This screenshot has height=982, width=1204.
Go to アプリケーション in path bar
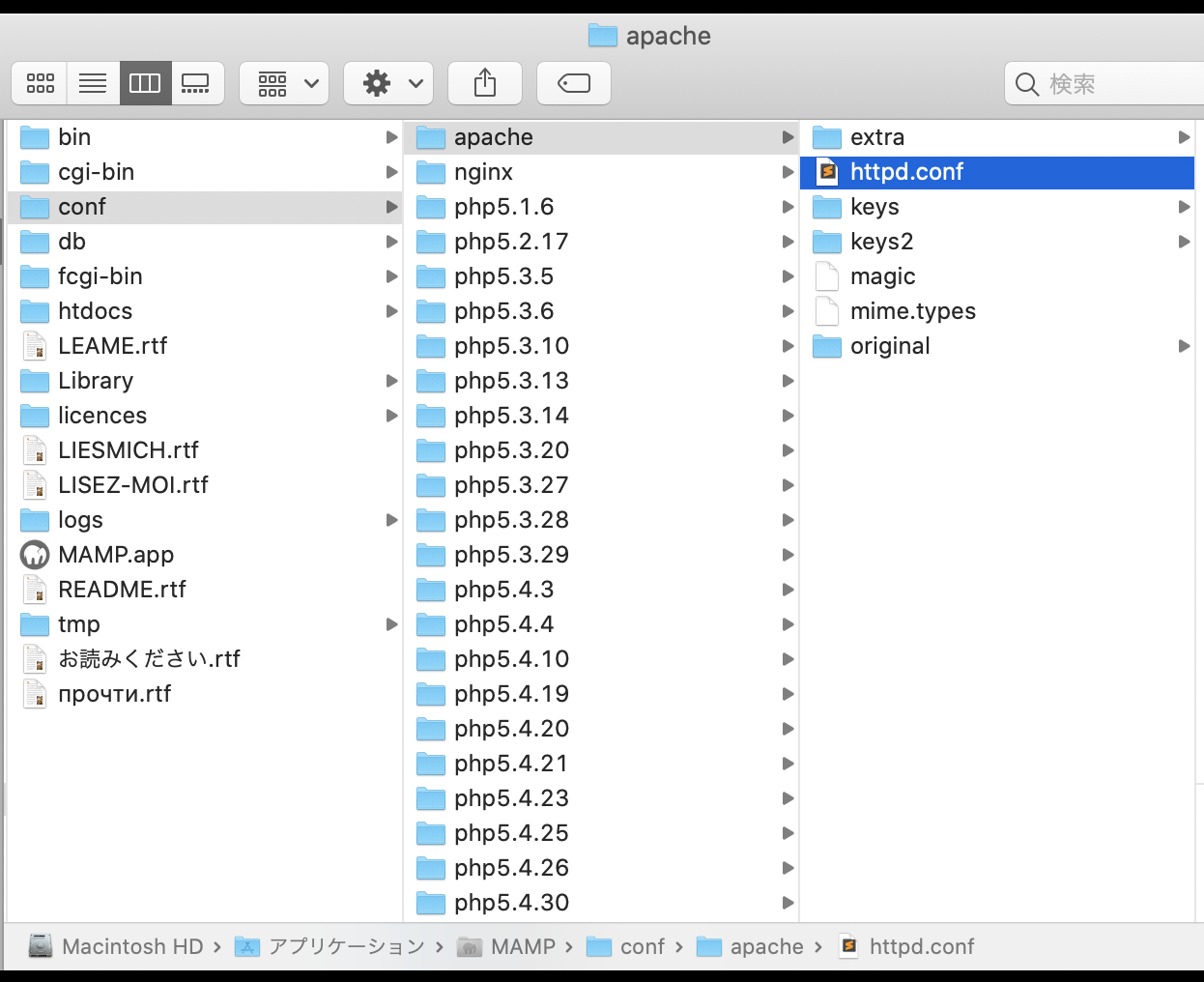point(330,946)
